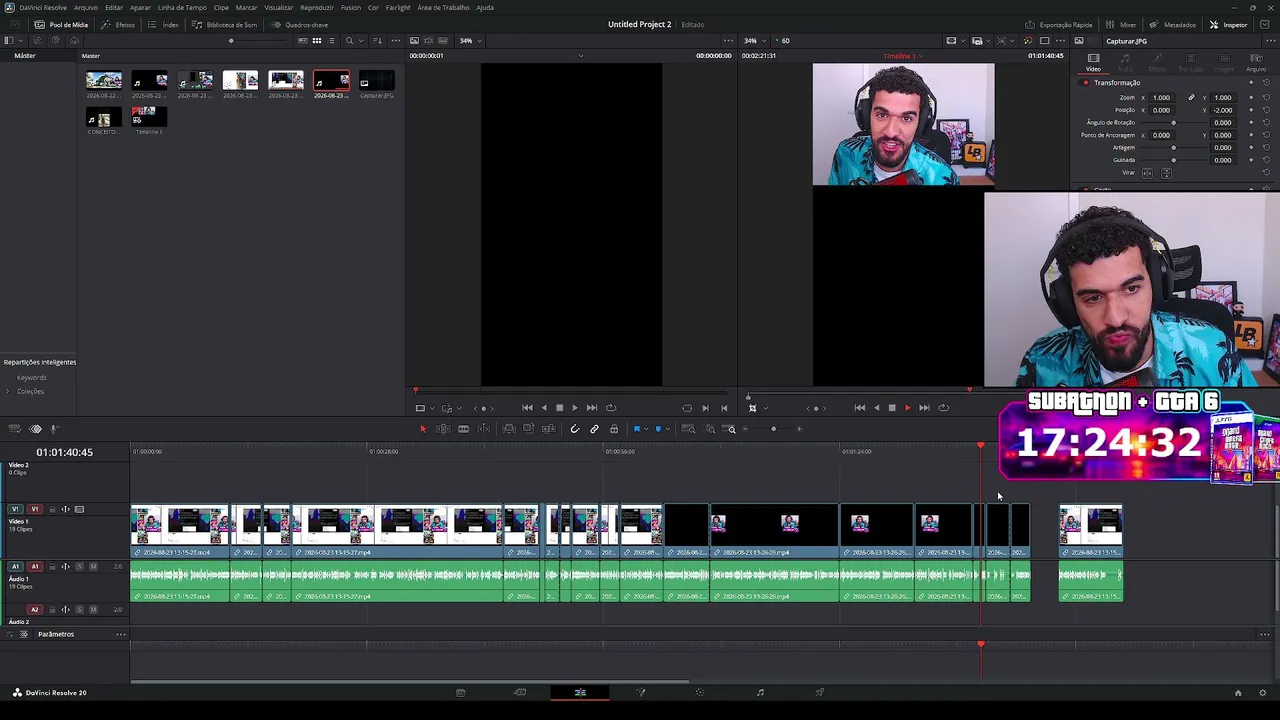Select the Máster bin in sidebar

tap(25, 56)
